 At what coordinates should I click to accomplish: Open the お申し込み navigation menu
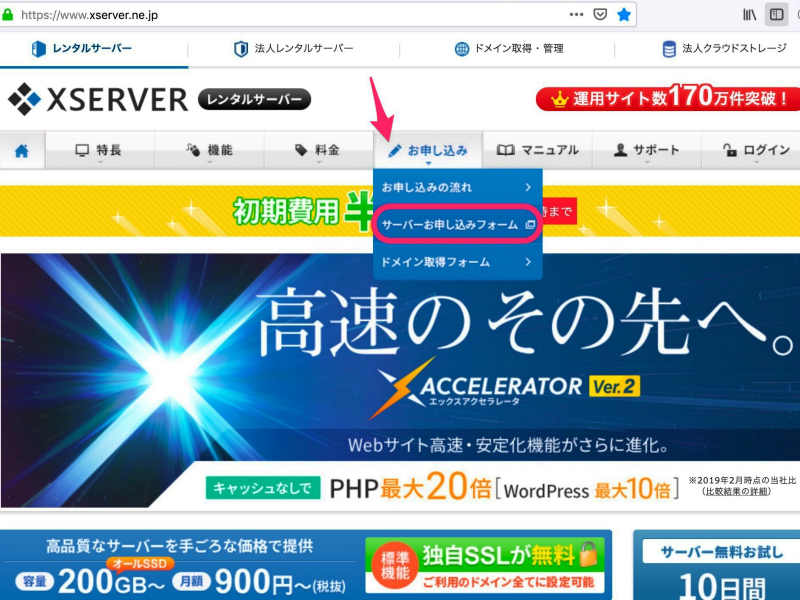tap(428, 151)
